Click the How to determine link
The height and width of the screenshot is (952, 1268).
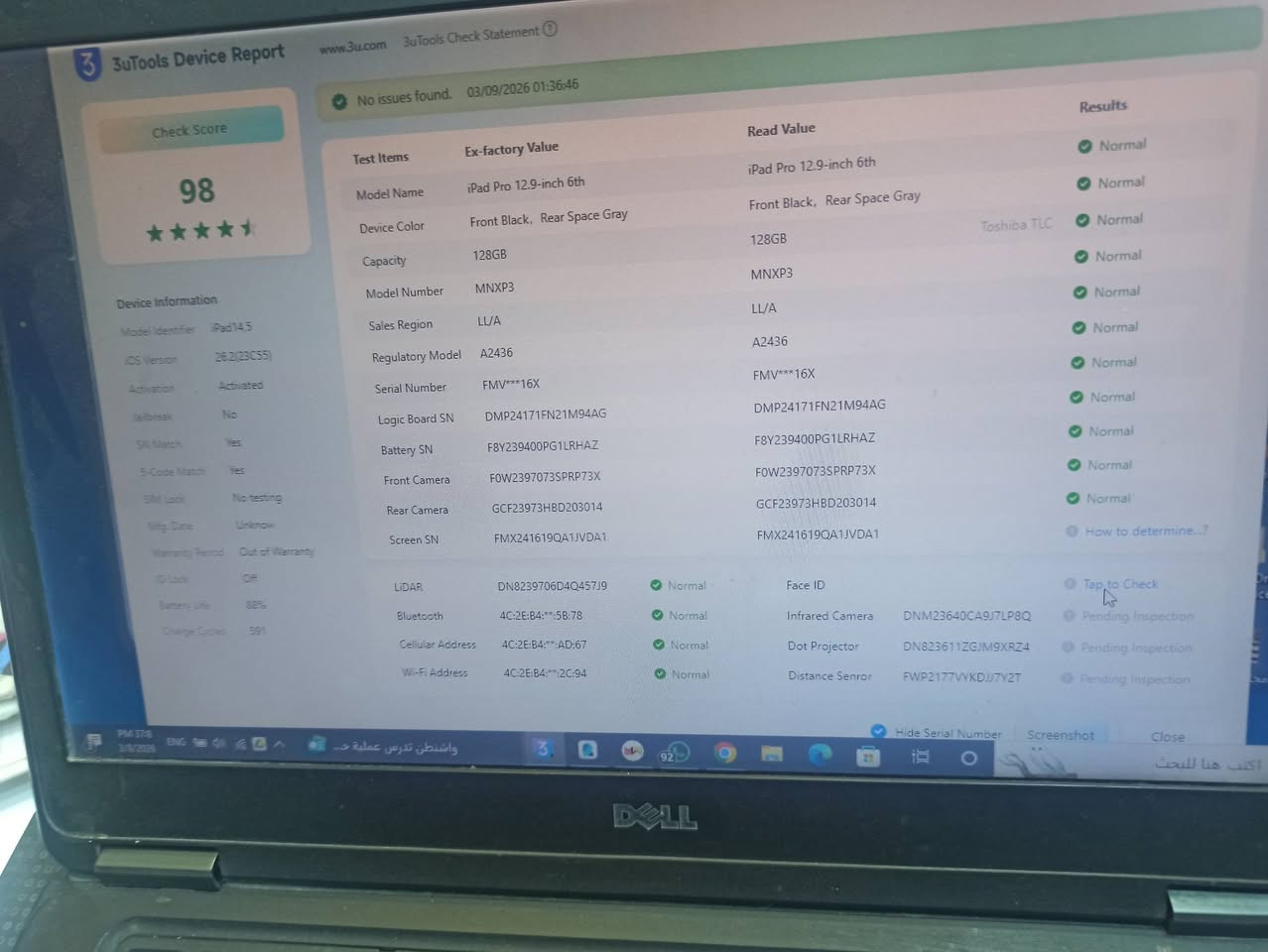pyautogui.click(x=1145, y=532)
